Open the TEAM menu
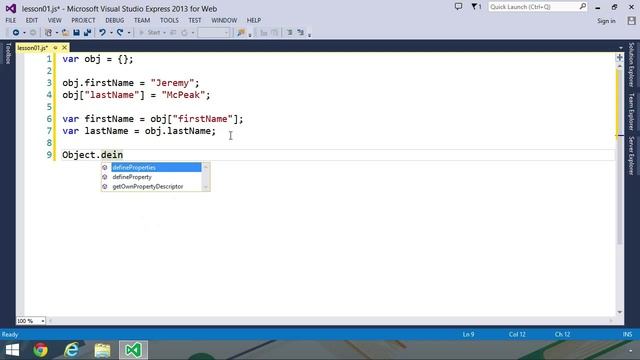Viewport: 640px width, 360px height. 142,20
